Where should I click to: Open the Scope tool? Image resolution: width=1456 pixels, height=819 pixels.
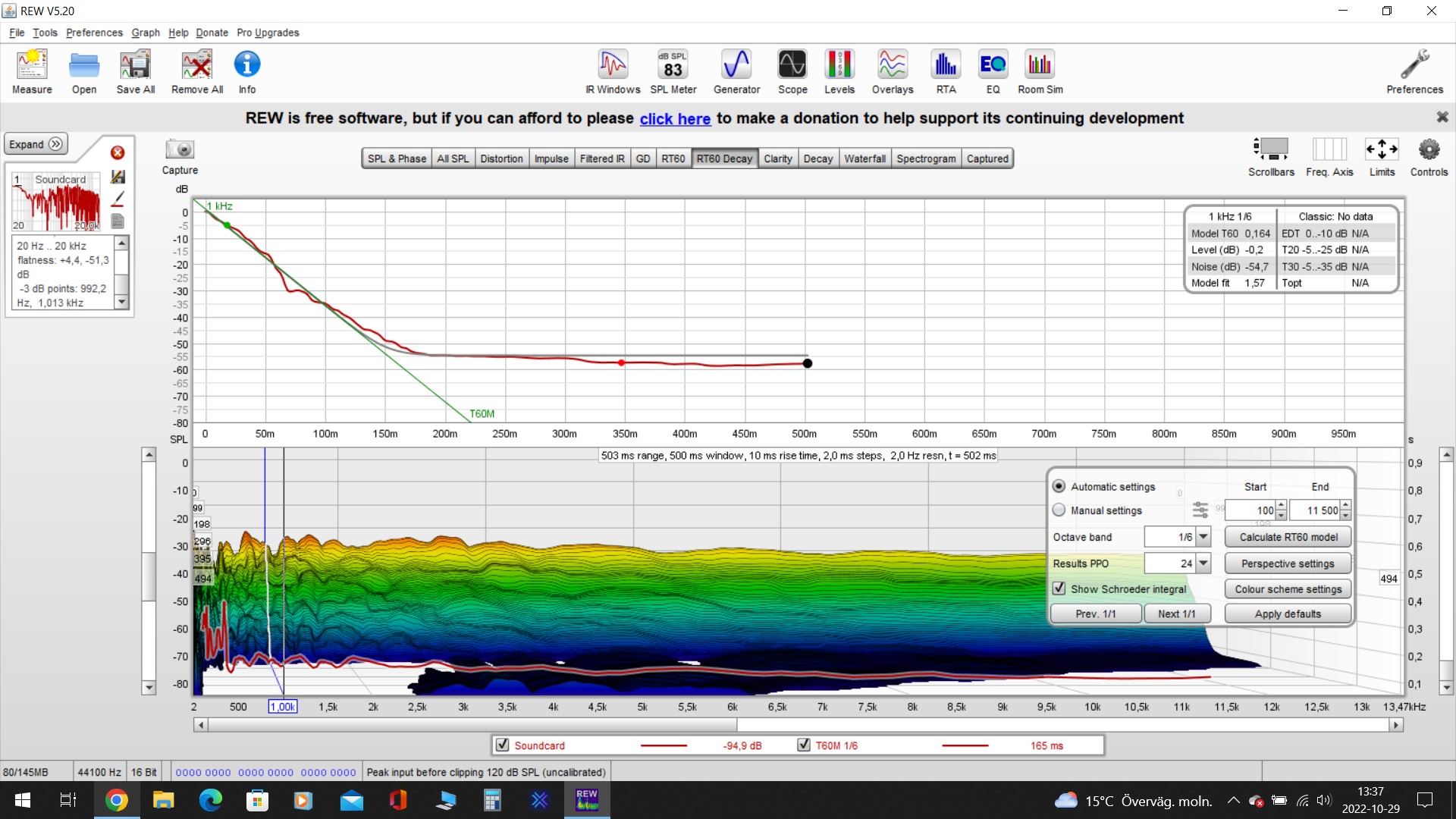792,72
